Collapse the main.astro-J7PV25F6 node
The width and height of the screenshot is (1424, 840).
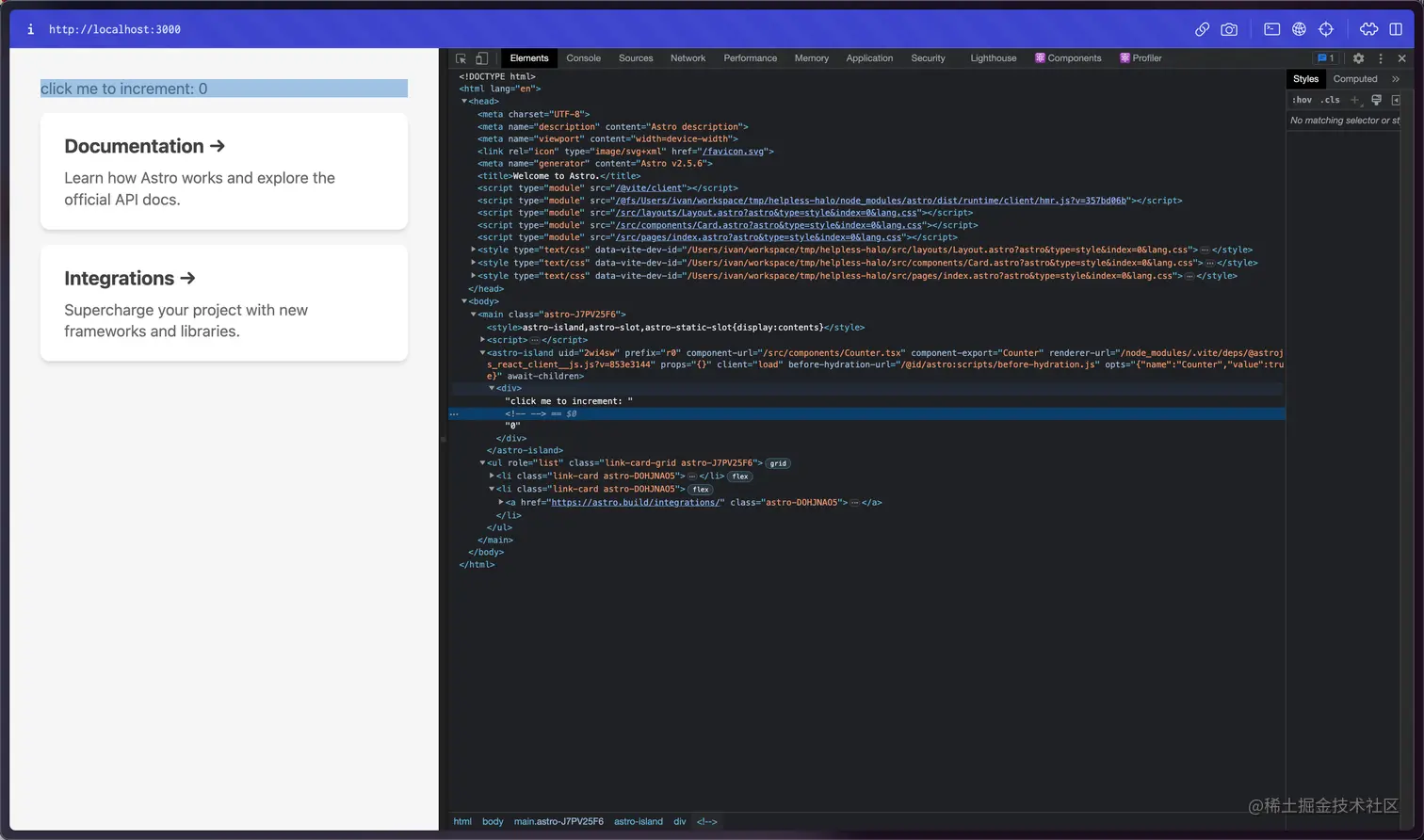(473, 315)
